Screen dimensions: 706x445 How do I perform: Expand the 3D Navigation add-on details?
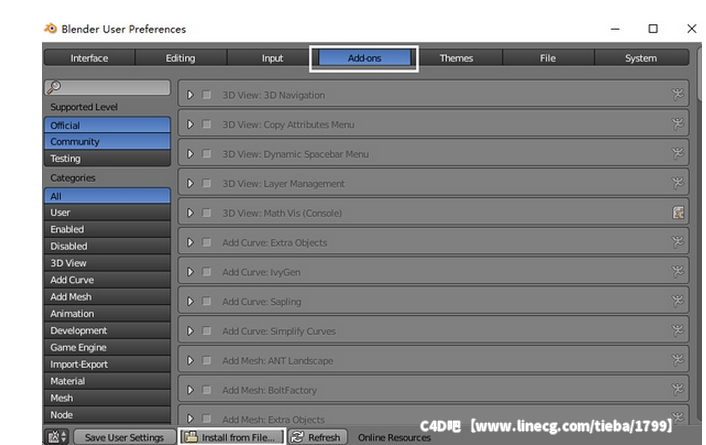[190, 95]
